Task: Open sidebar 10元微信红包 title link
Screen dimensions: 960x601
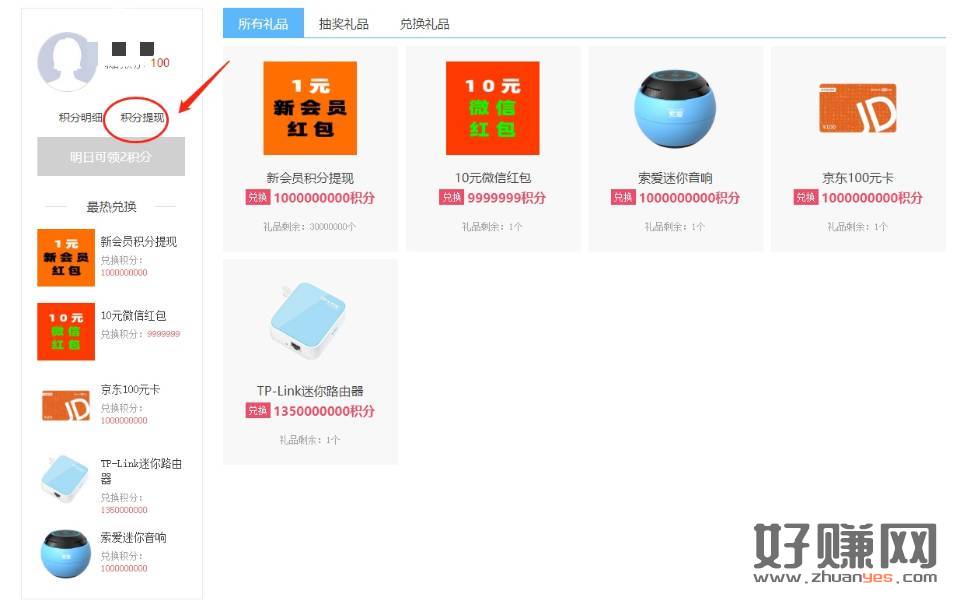Action: [x=133, y=316]
